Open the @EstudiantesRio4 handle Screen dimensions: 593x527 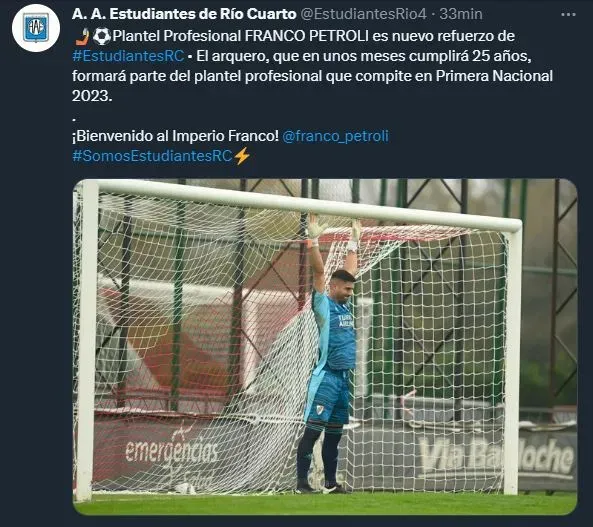[363, 14]
